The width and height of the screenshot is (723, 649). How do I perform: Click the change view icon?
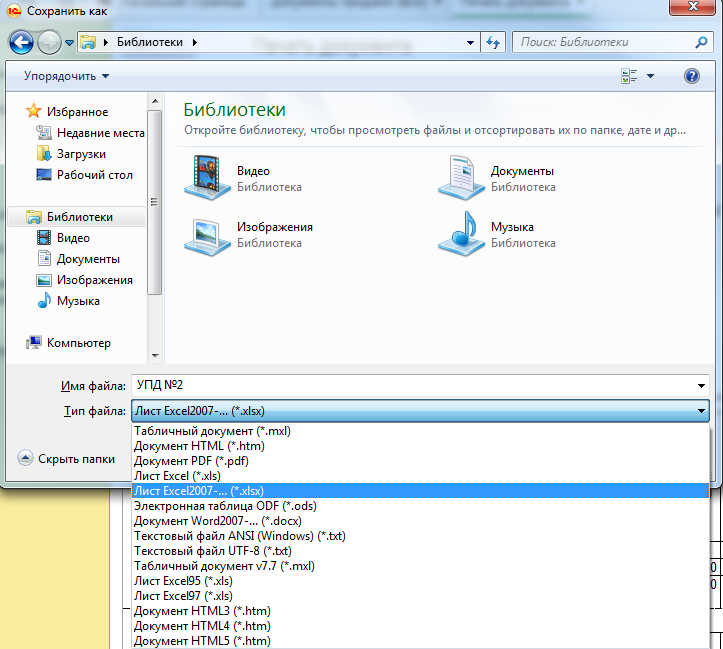pos(629,76)
